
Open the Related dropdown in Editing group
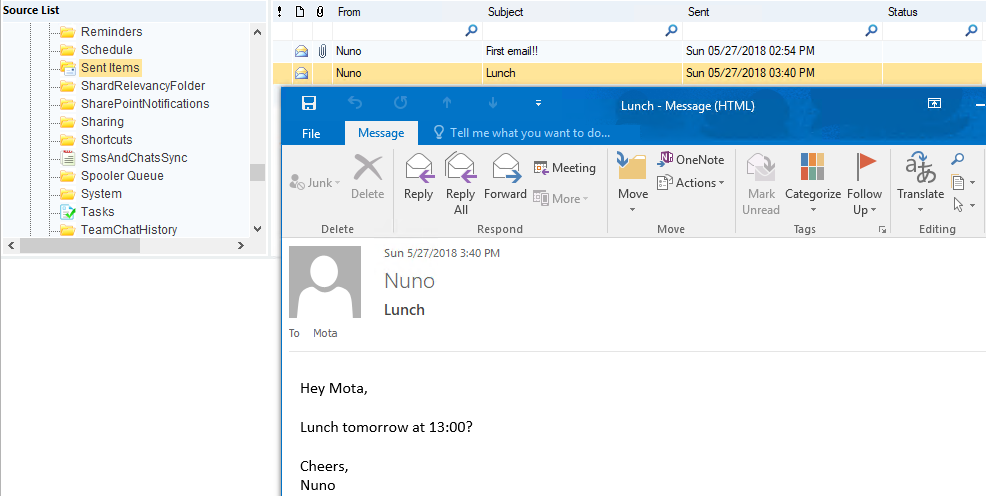963,182
